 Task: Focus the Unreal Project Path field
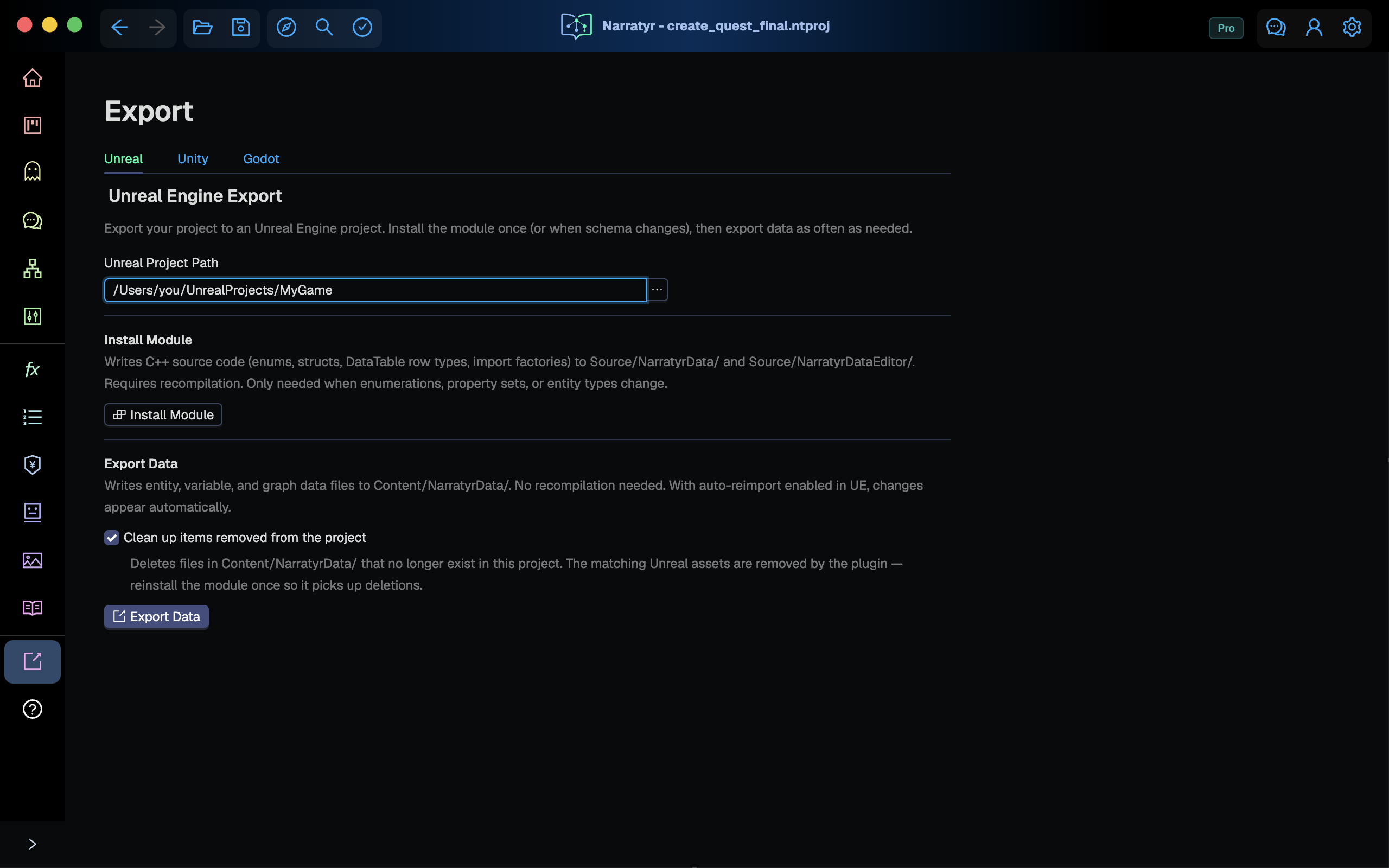click(375, 290)
